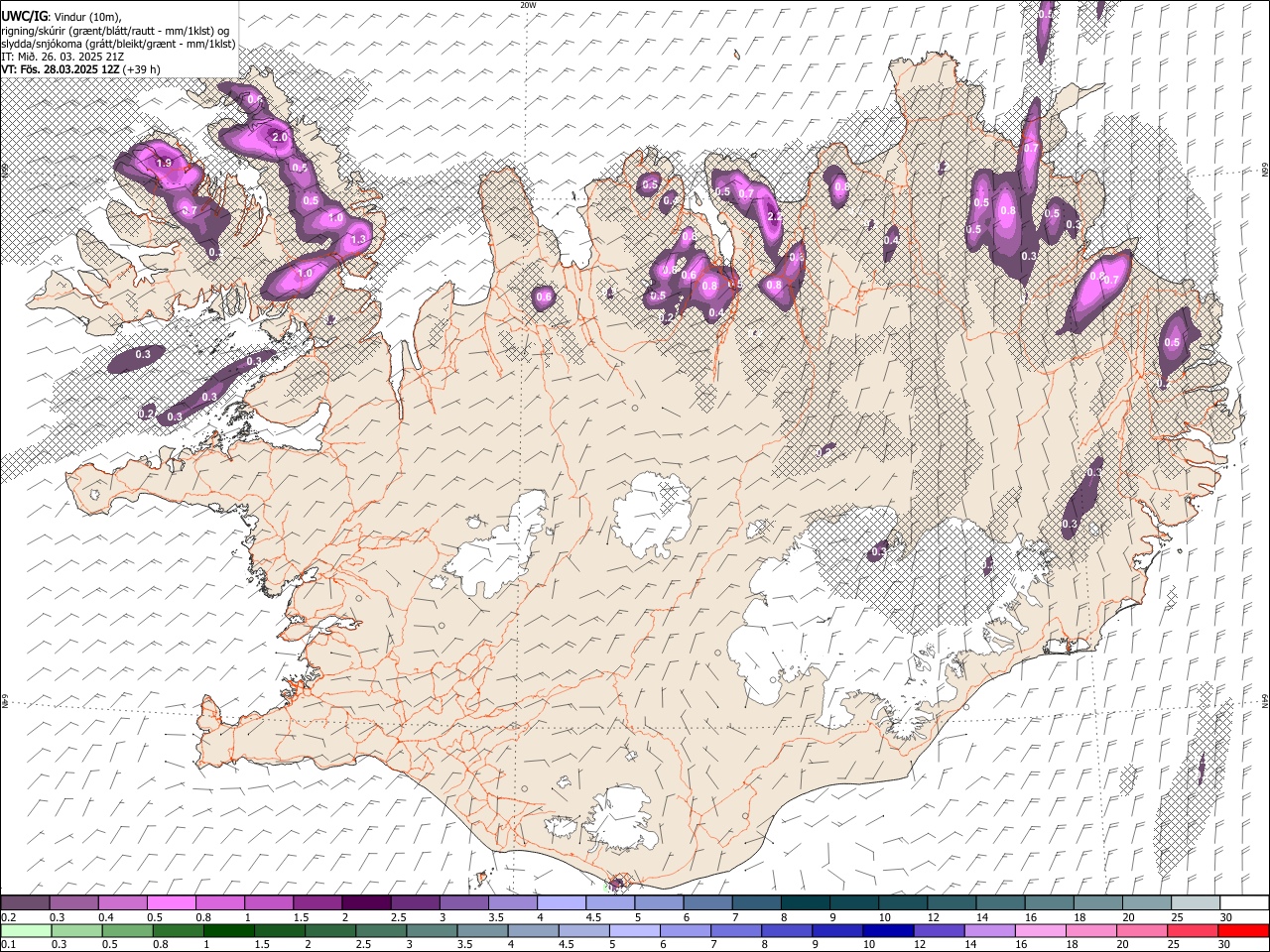Pick the light green bottom-row swatch starting at 0.1
1270x952 pixels.
tap(26, 930)
